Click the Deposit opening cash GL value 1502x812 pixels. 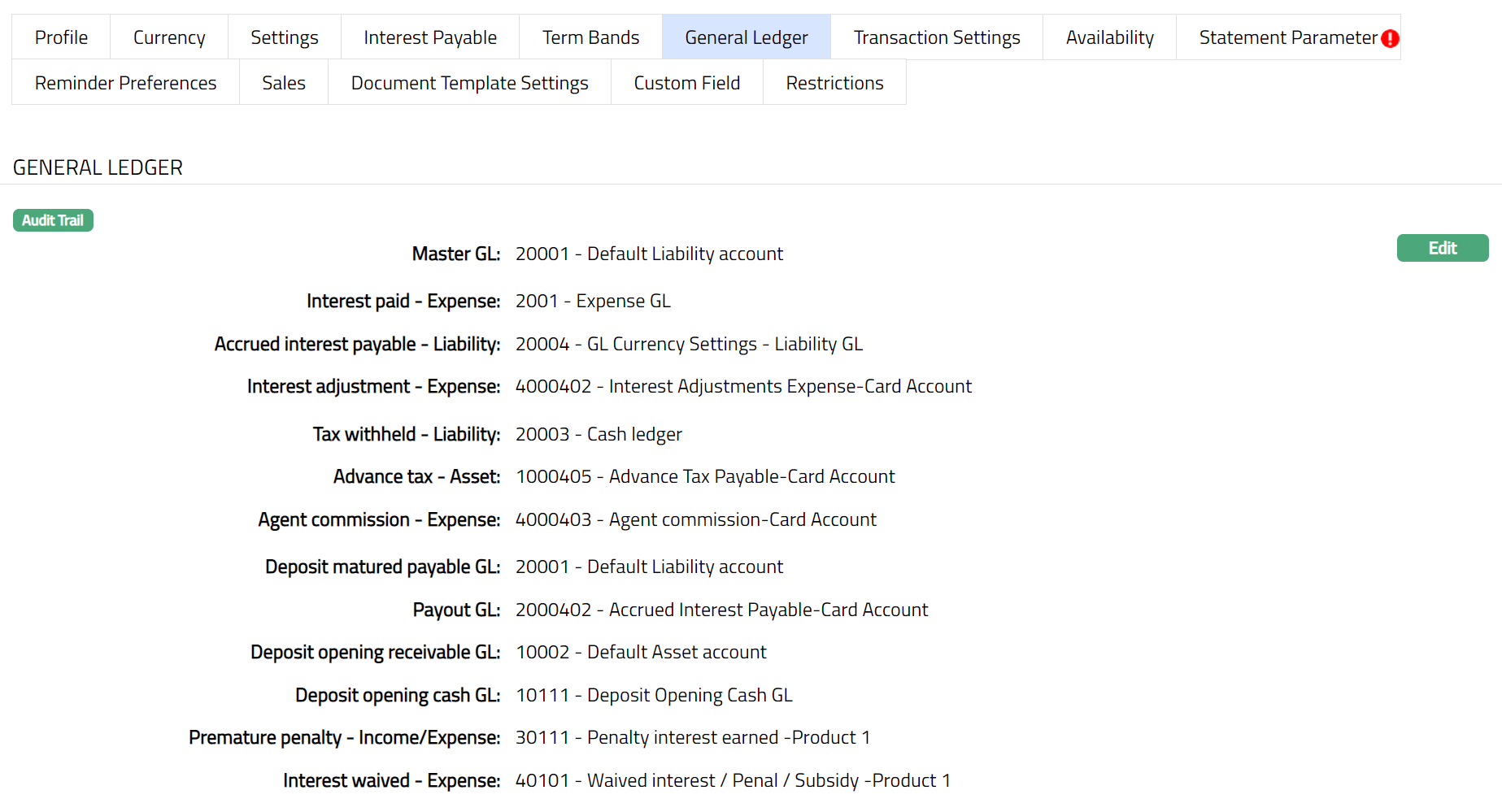coord(654,695)
